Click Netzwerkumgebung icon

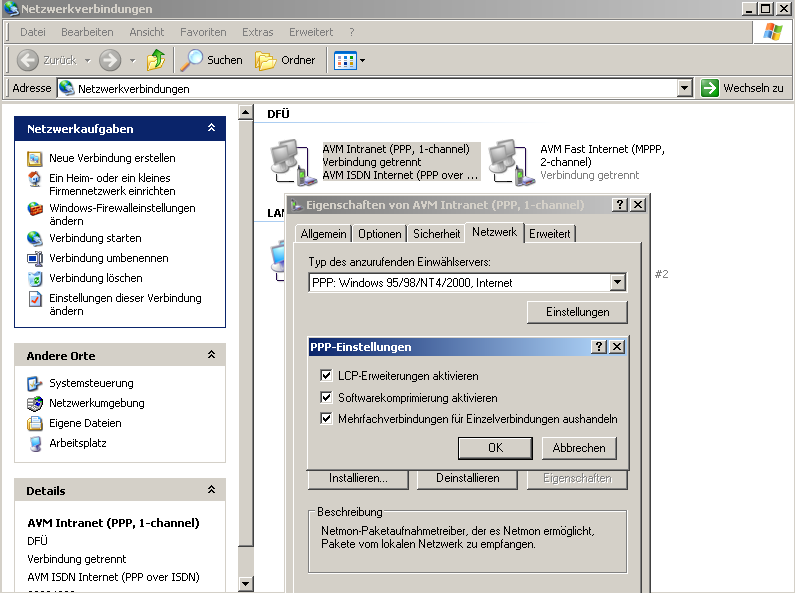[34, 403]
